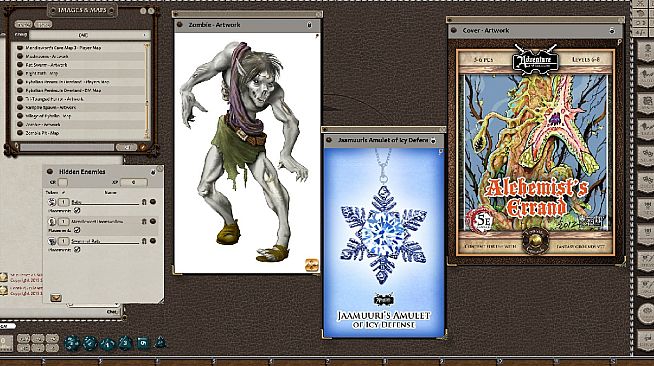Click the Zombie - Artwork window link icon
Image resolution: width=654 pixels, height=366 pixels.
tap(180, 25)
